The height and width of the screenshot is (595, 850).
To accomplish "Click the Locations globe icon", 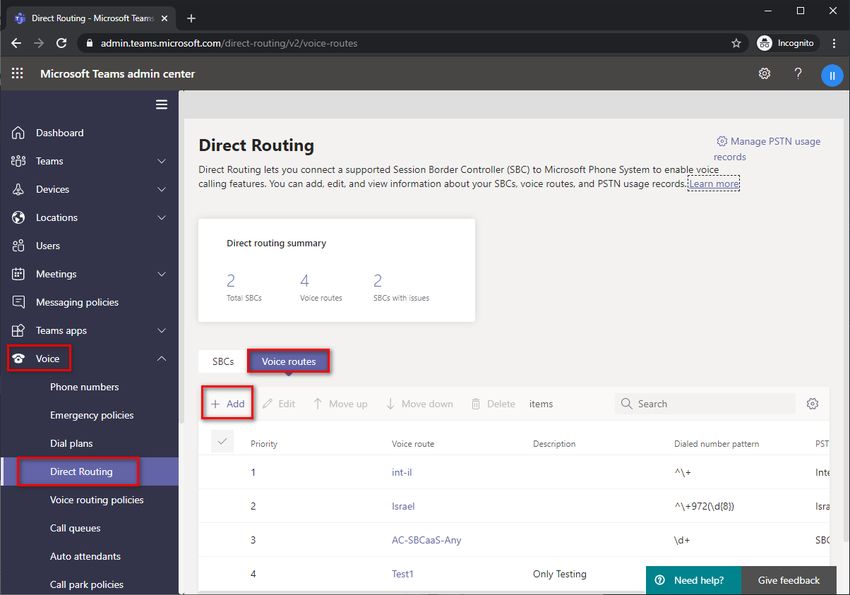I will (18, 217).
